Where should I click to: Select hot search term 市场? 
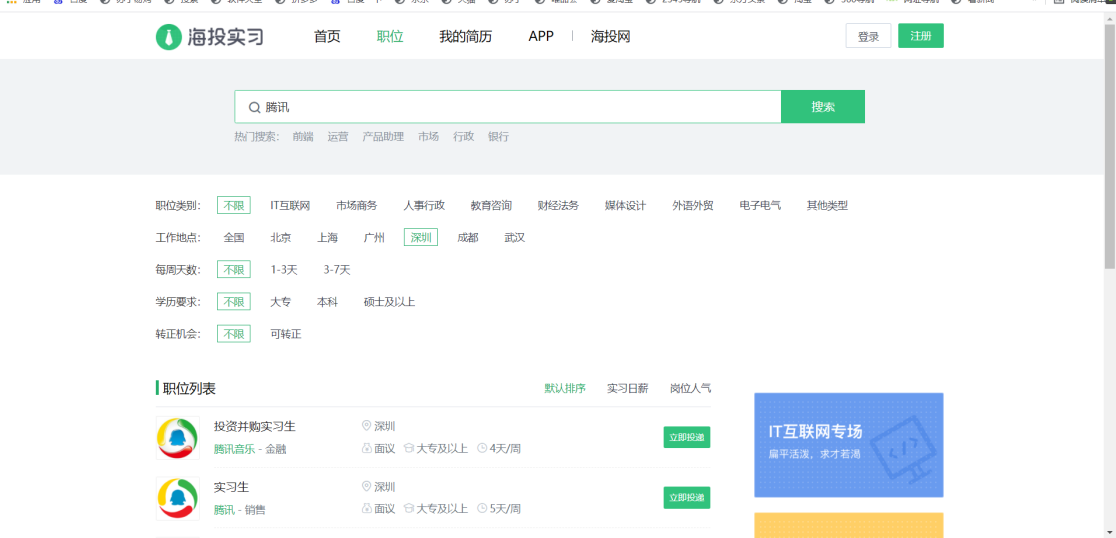[428, 137]
